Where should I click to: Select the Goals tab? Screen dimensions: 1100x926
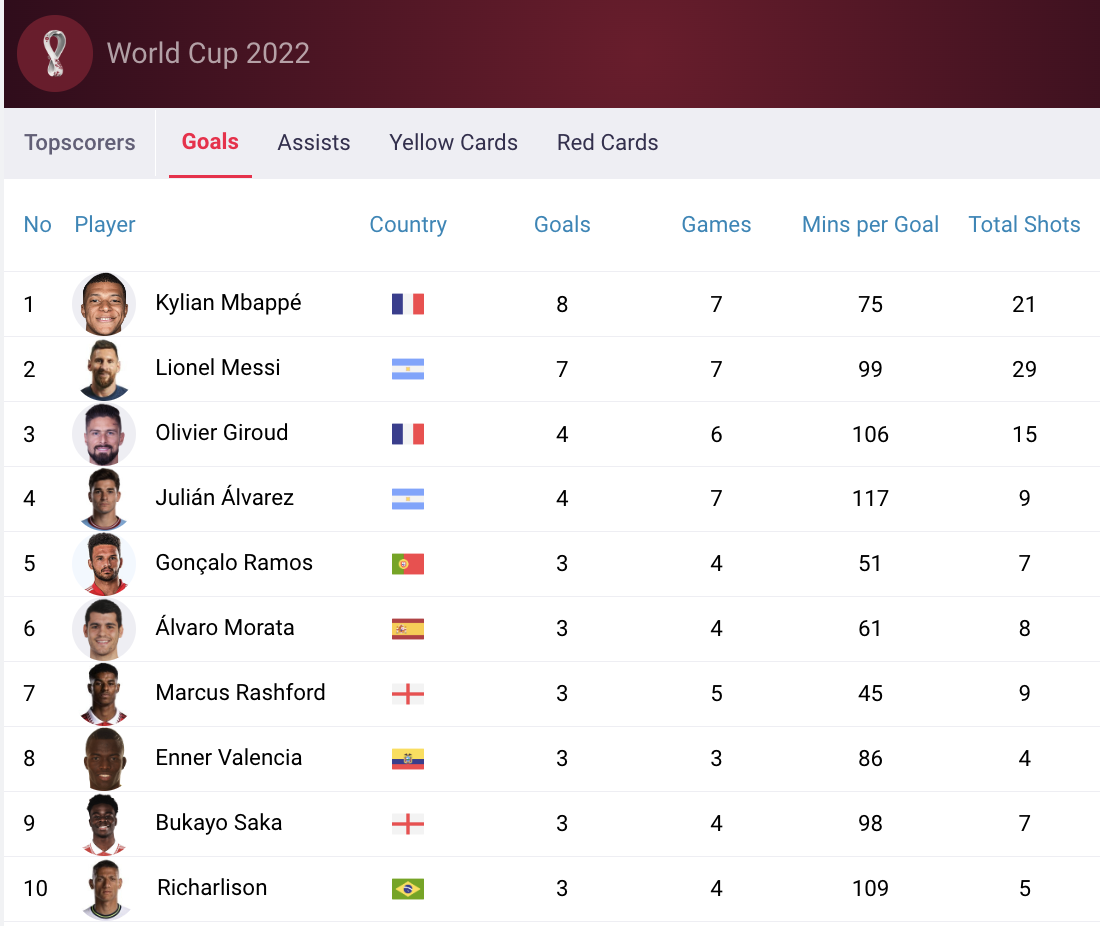click(x=210, y=142)
